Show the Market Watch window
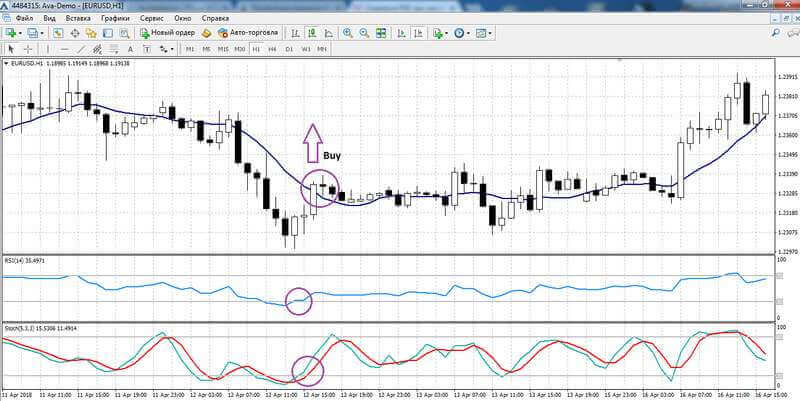The height and width of the screenshot is (401, 800). 58,33
